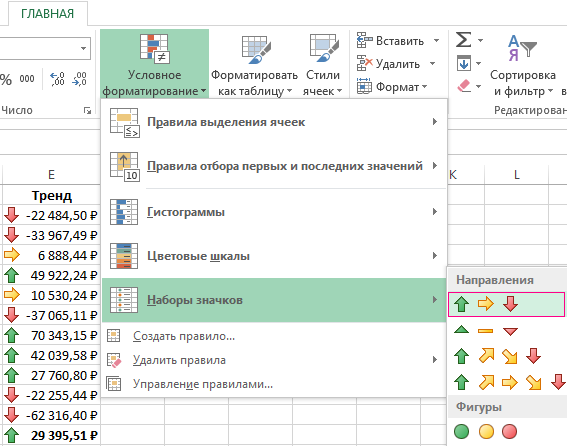Apply percent style format
Image resolution: width=567 pixels, height=446 pixels.
pyautogui.click(x=6, y=79)
